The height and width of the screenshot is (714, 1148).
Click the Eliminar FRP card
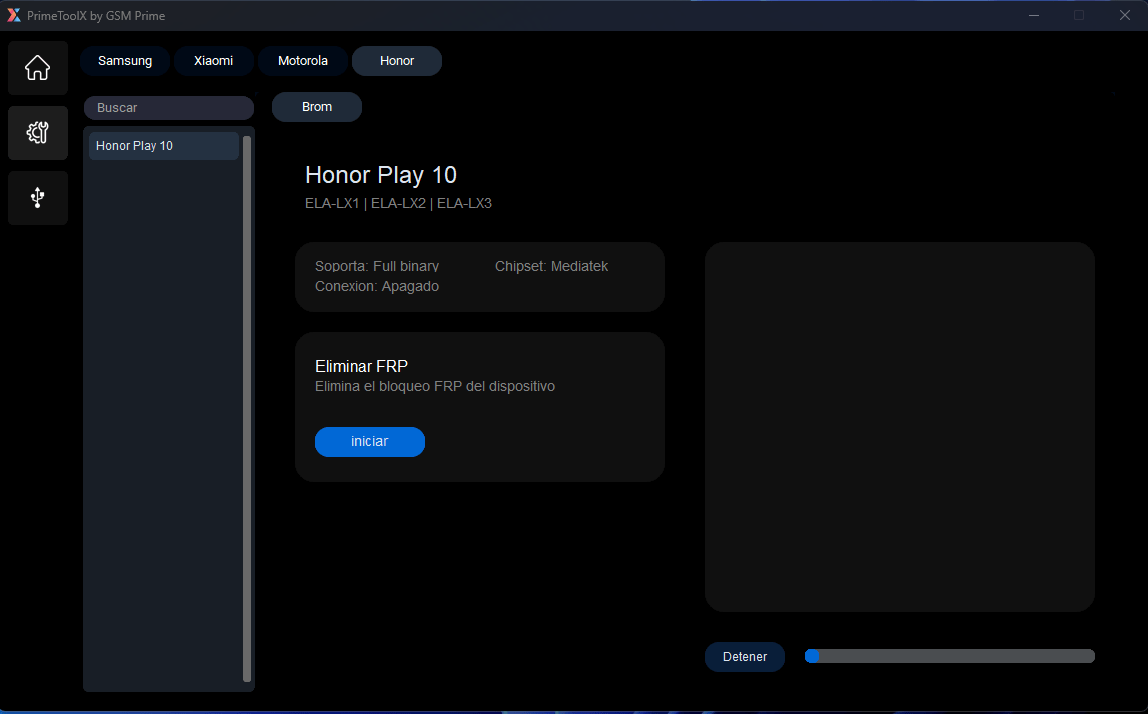tap(479, 406)
